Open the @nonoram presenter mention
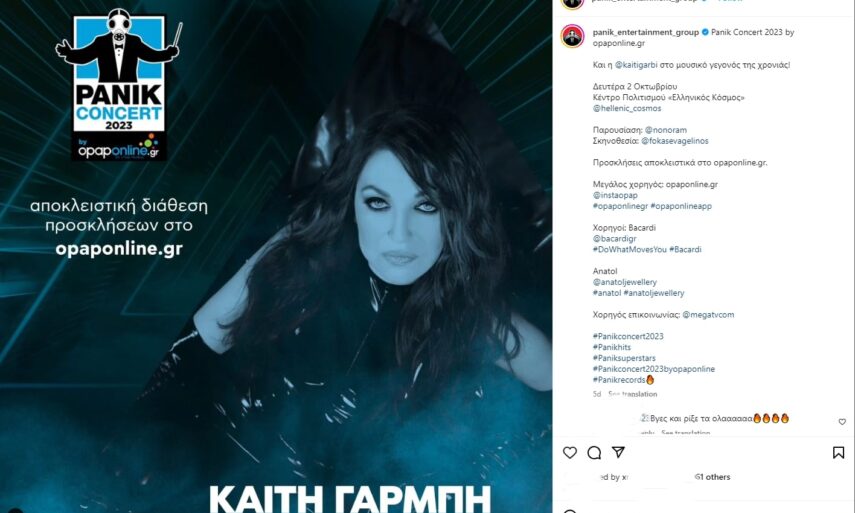Image resolution: width=855 pixels, height=513 pixels. click(666, 130)
